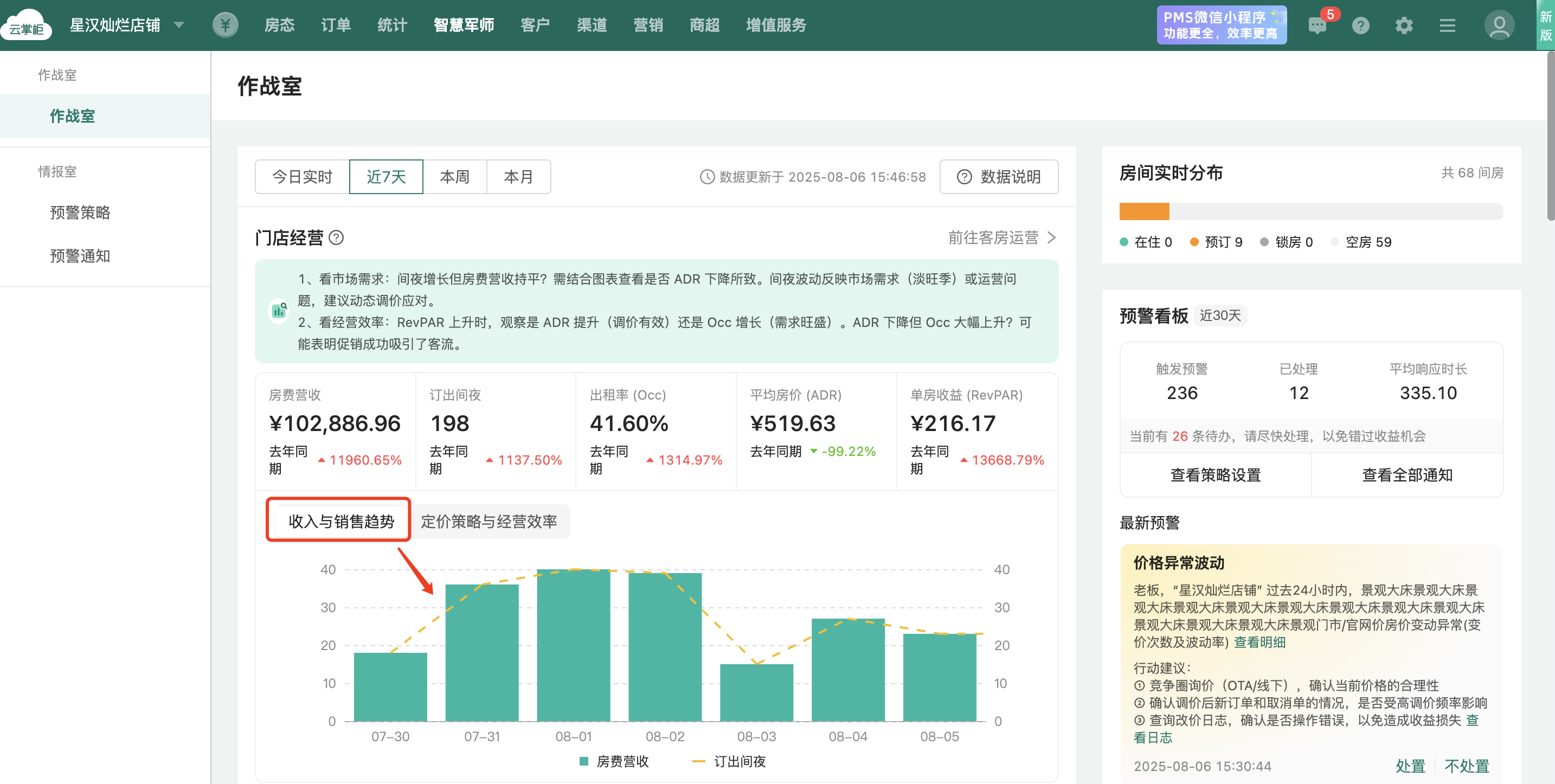
Task: Open the hamburger menu icon in header
Action: click(x=1448, y=25)
